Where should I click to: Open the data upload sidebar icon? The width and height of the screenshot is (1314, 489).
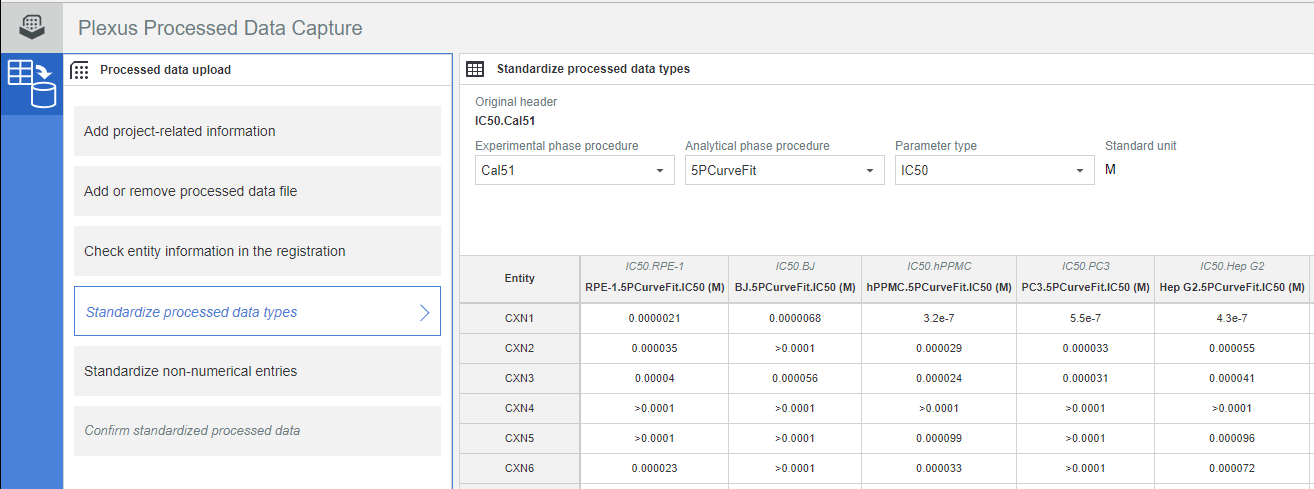31,84
